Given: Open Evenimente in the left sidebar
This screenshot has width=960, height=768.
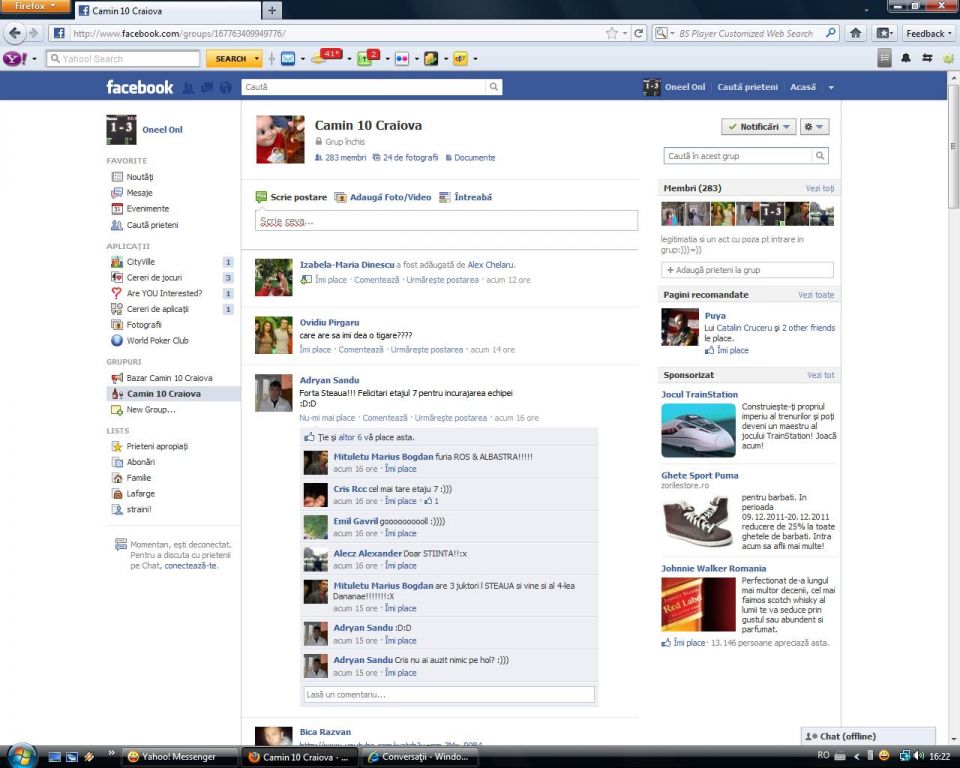Looking at the screenshot, I should tap(148, 209).
